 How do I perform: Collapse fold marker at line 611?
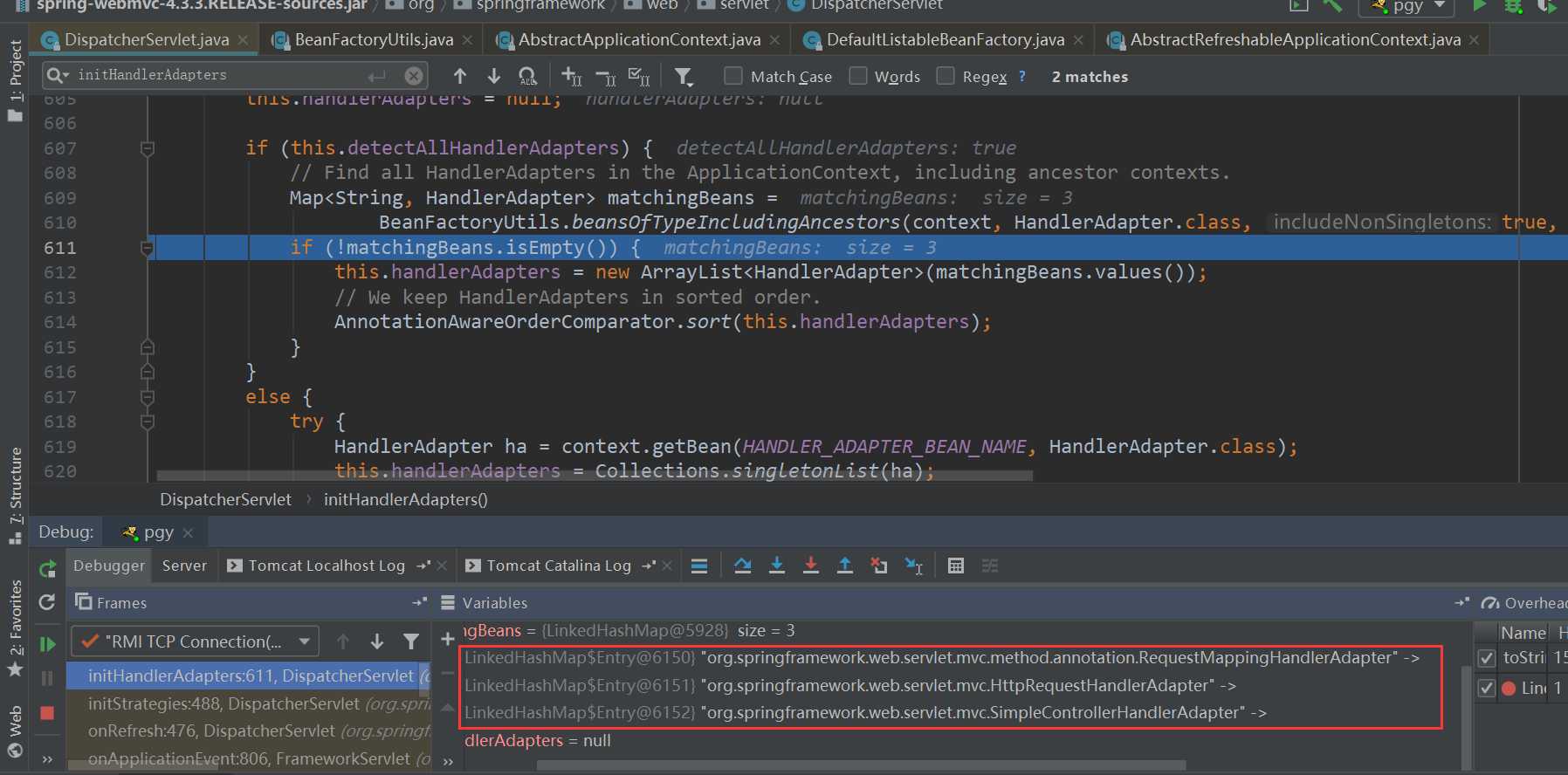click(x=148, y=248)
